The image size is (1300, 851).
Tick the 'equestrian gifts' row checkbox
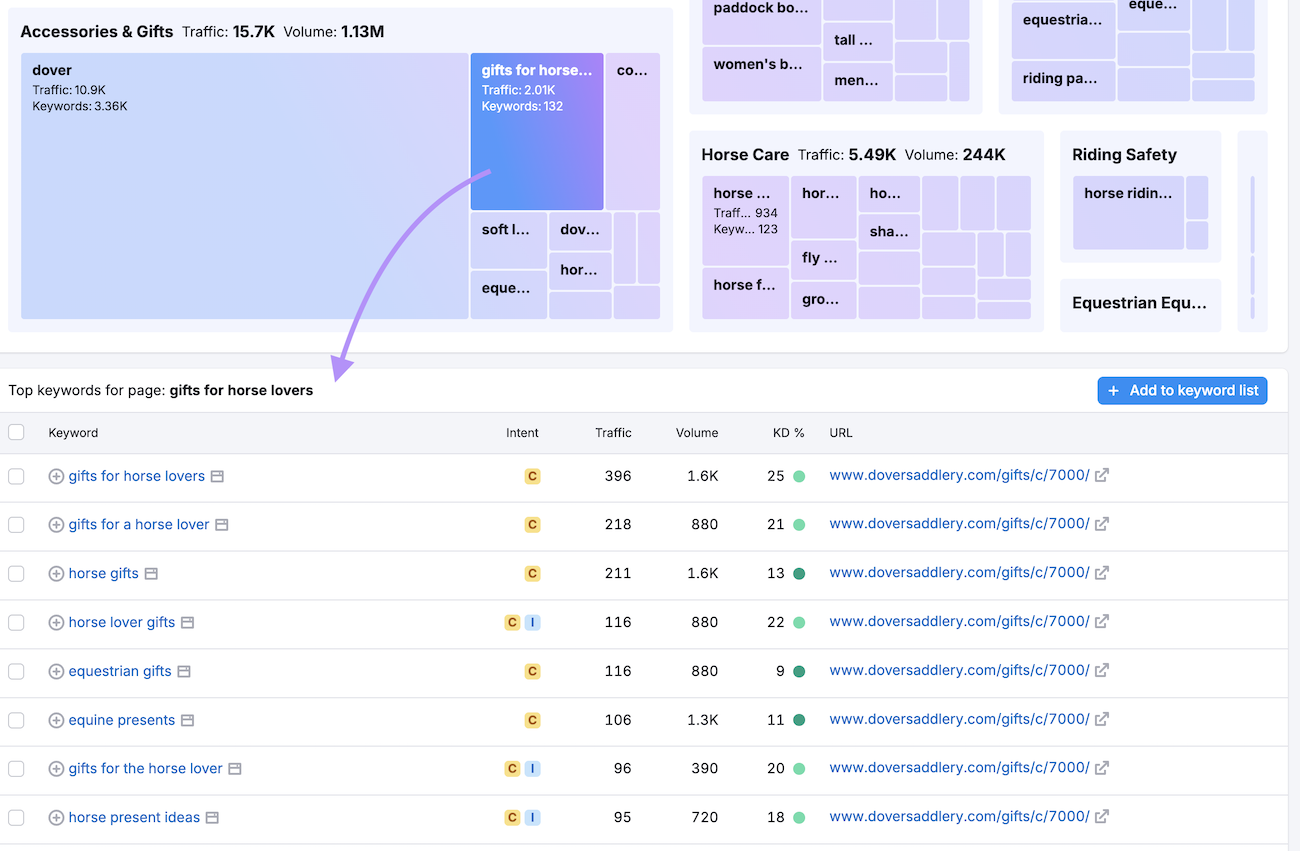click(16, 671)
